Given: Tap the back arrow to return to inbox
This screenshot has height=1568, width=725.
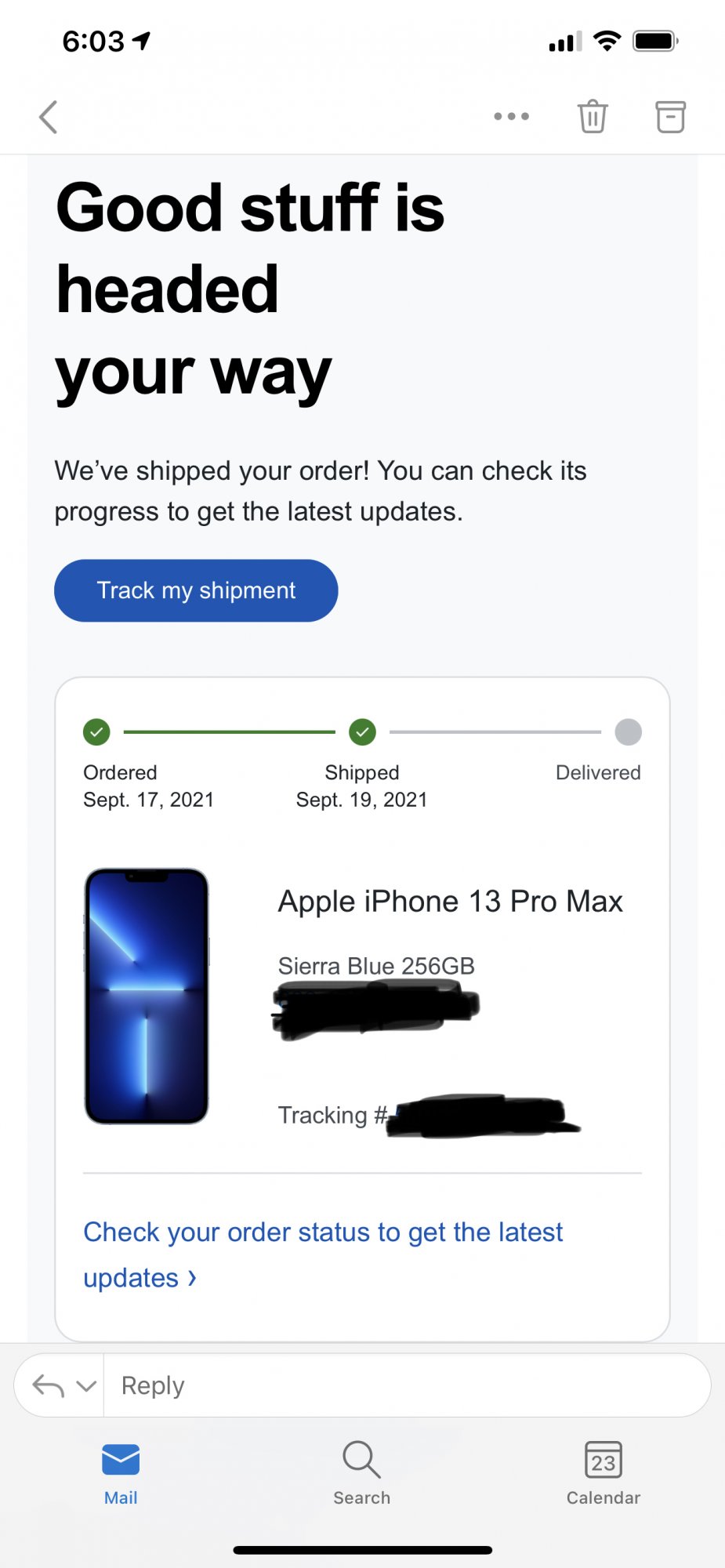Looking at the screenshot, I should (x=49, y=117).
